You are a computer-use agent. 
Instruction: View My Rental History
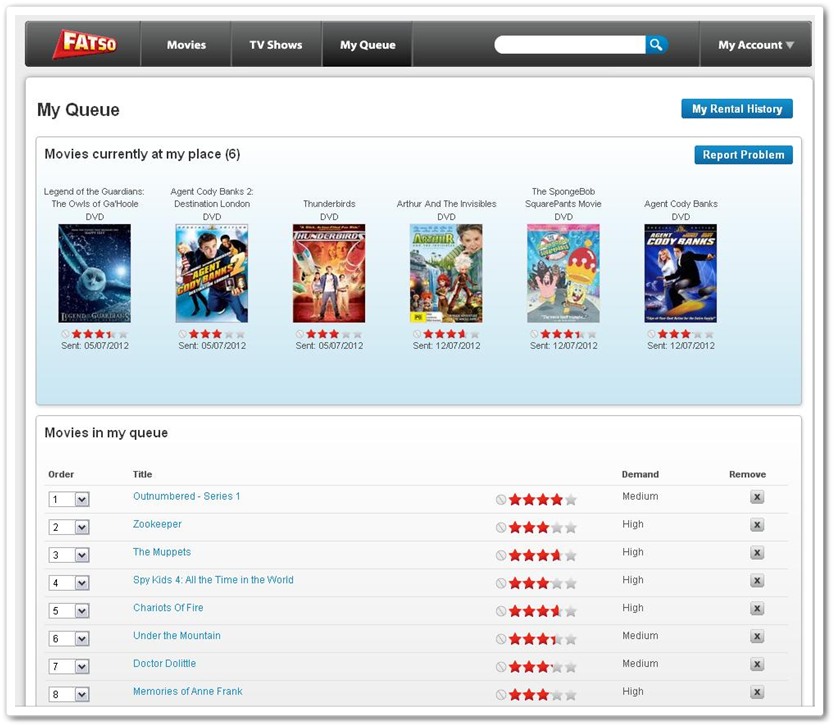(737, 108)
